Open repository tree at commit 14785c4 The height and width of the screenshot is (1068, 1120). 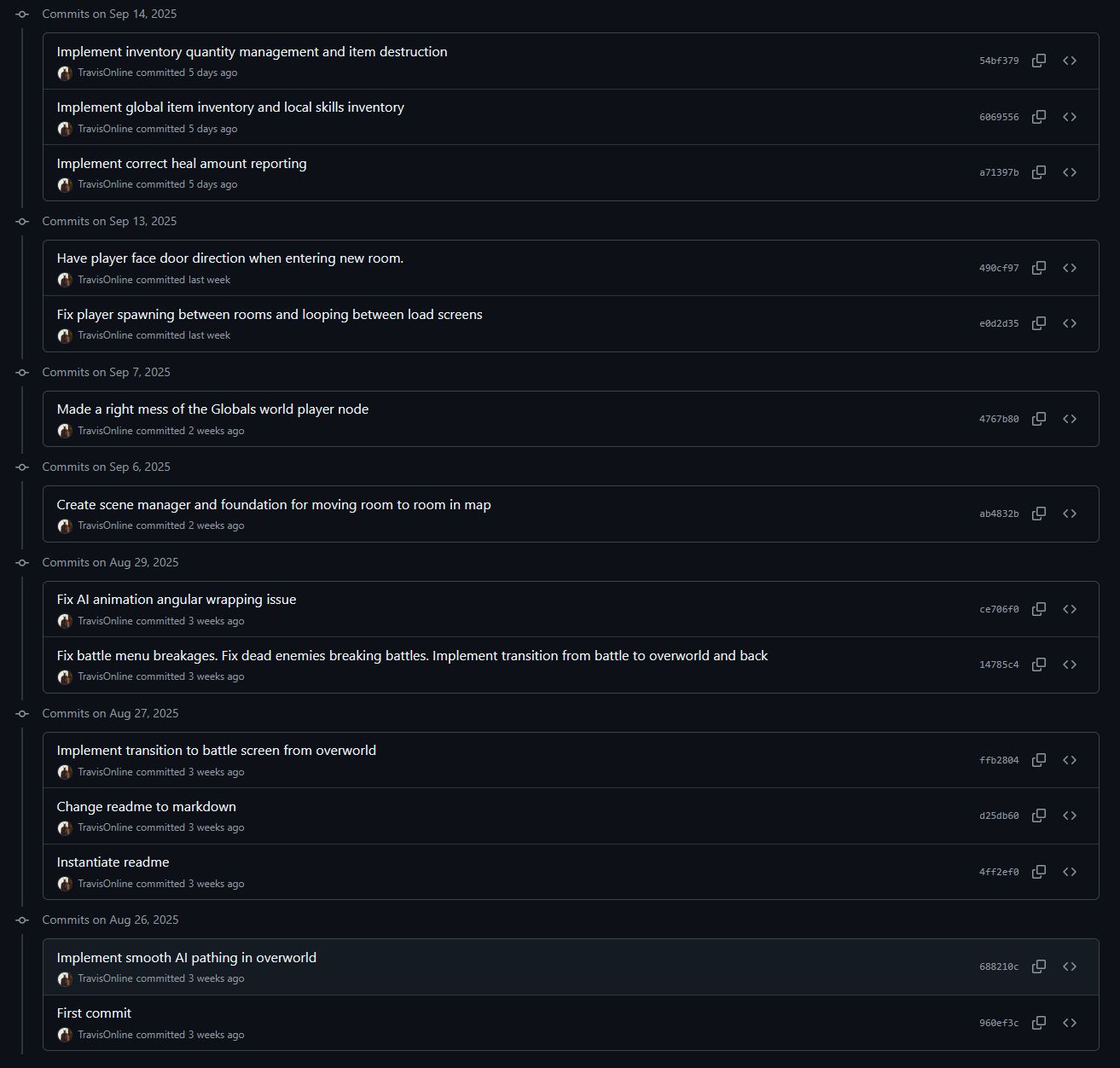[x=1071, y=665]
